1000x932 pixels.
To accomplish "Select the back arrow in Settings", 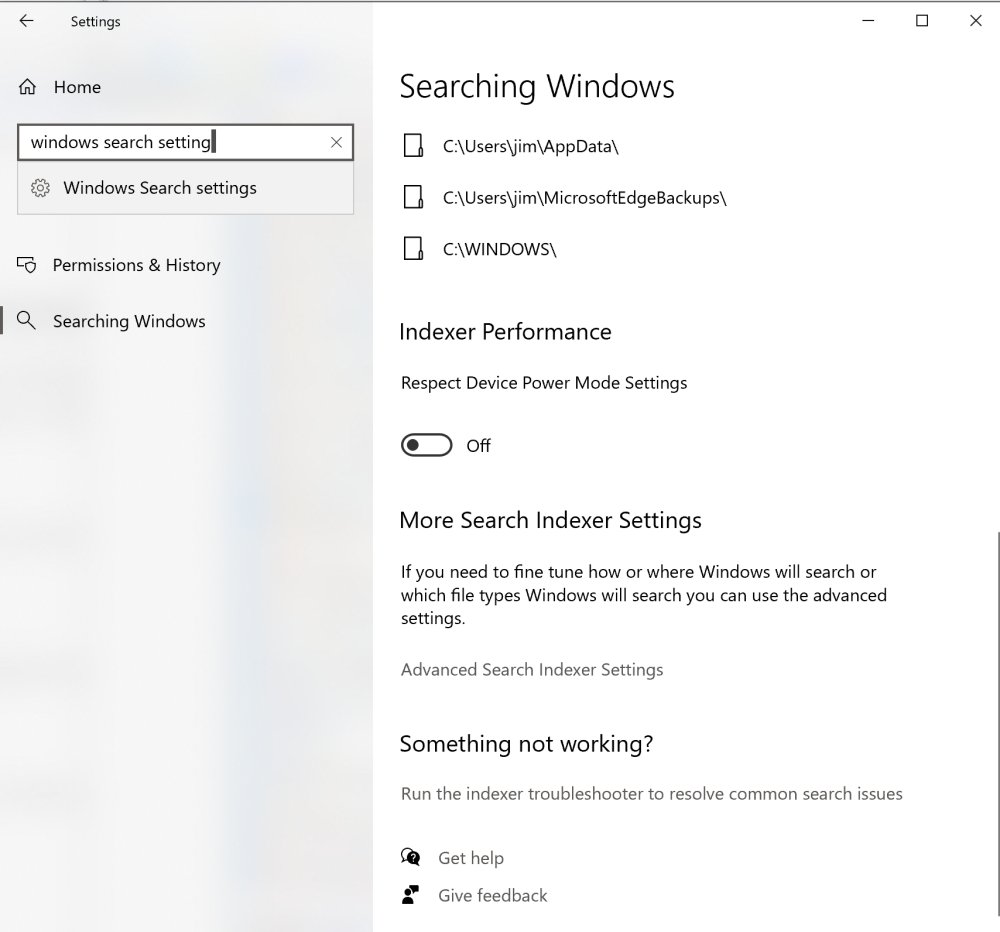I will 24,20.
